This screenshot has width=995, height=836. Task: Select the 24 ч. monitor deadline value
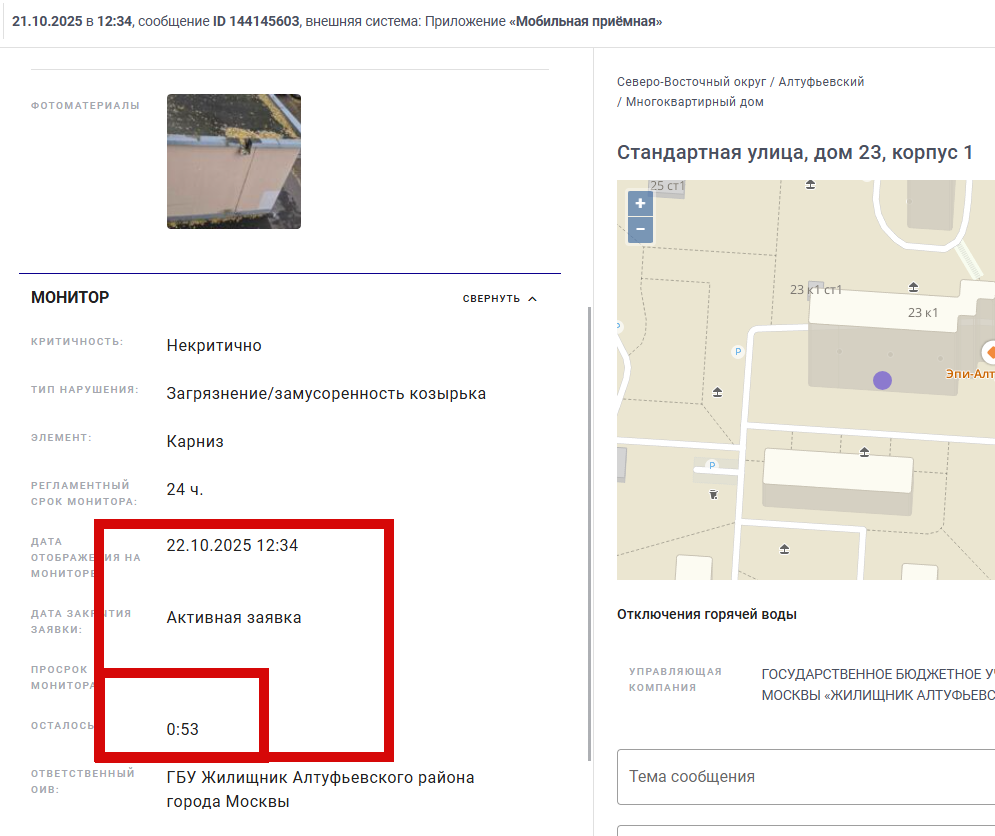coord(185,489)
